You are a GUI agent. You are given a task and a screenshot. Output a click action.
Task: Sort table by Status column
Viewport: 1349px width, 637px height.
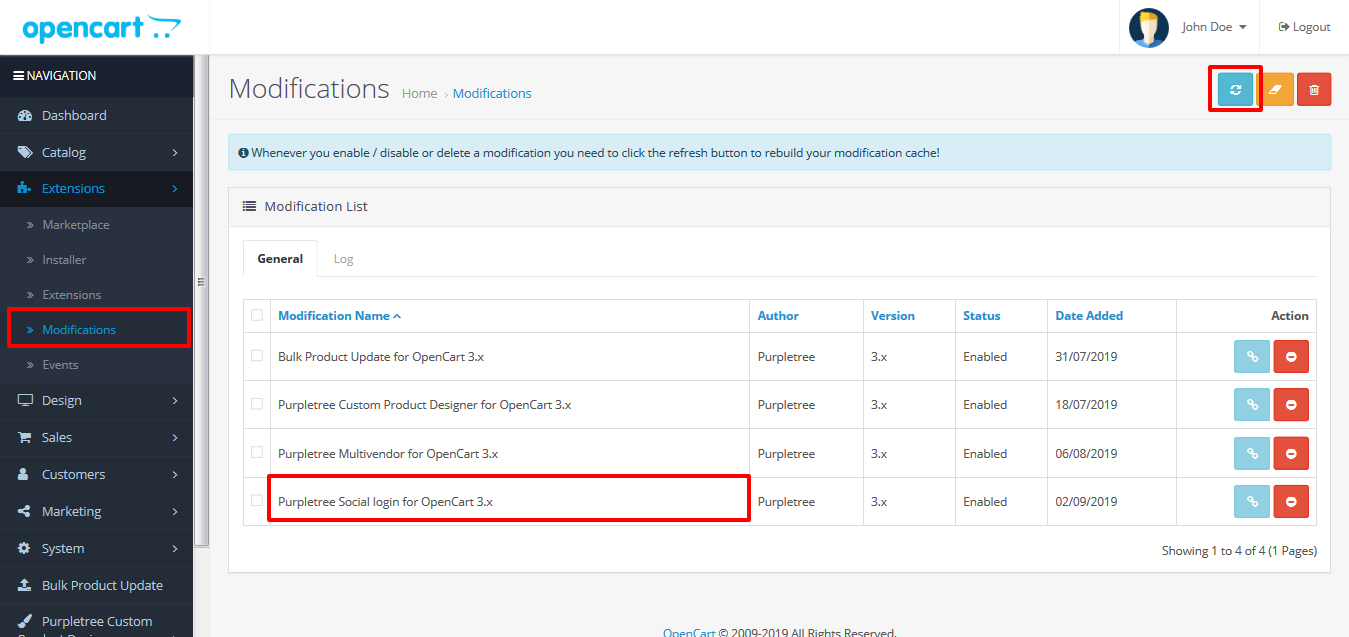[x=982, y=316]
